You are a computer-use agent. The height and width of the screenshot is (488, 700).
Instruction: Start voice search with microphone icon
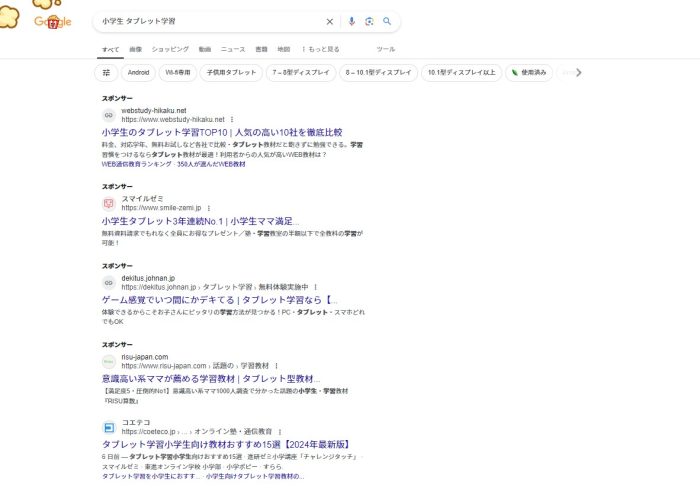(351, 21)
